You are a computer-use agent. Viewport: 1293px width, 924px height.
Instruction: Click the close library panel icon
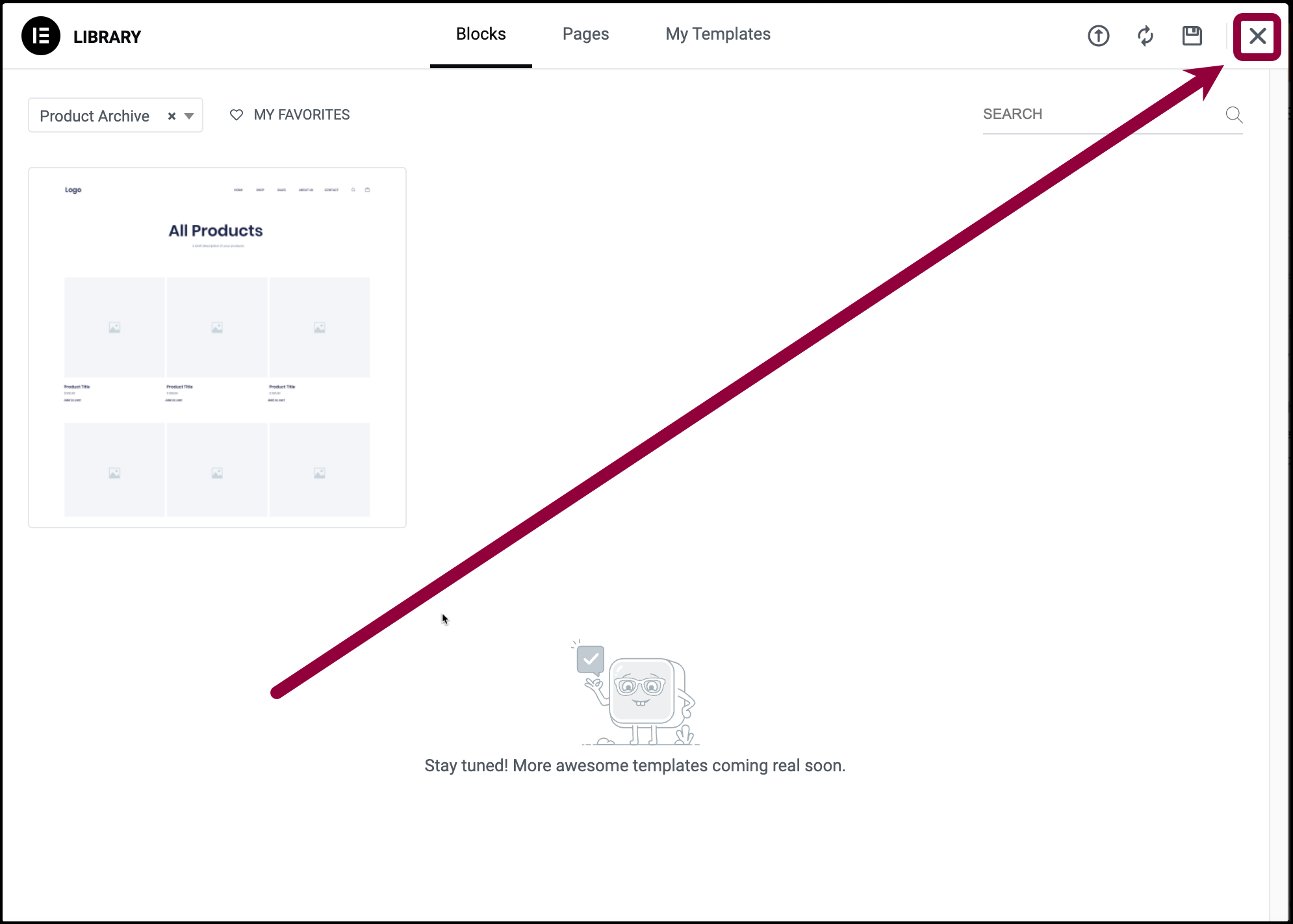[x=1258, y=36]
